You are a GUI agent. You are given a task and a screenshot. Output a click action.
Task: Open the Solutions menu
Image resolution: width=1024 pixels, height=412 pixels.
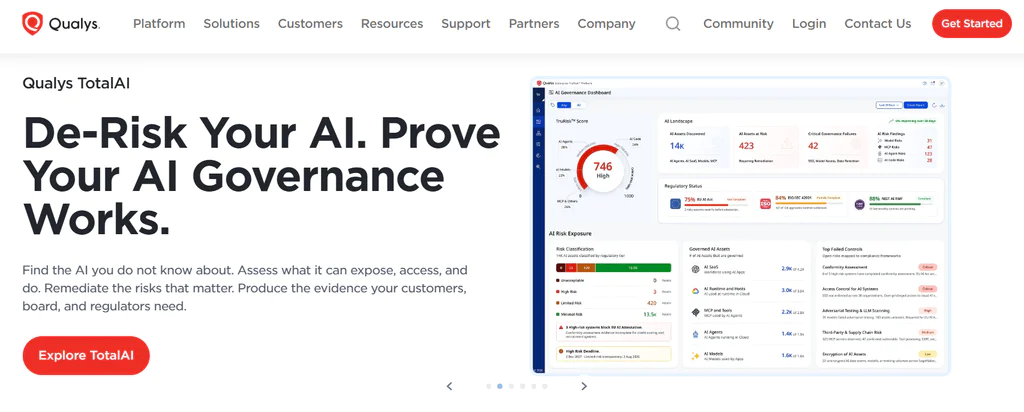(x=231, y=24)
